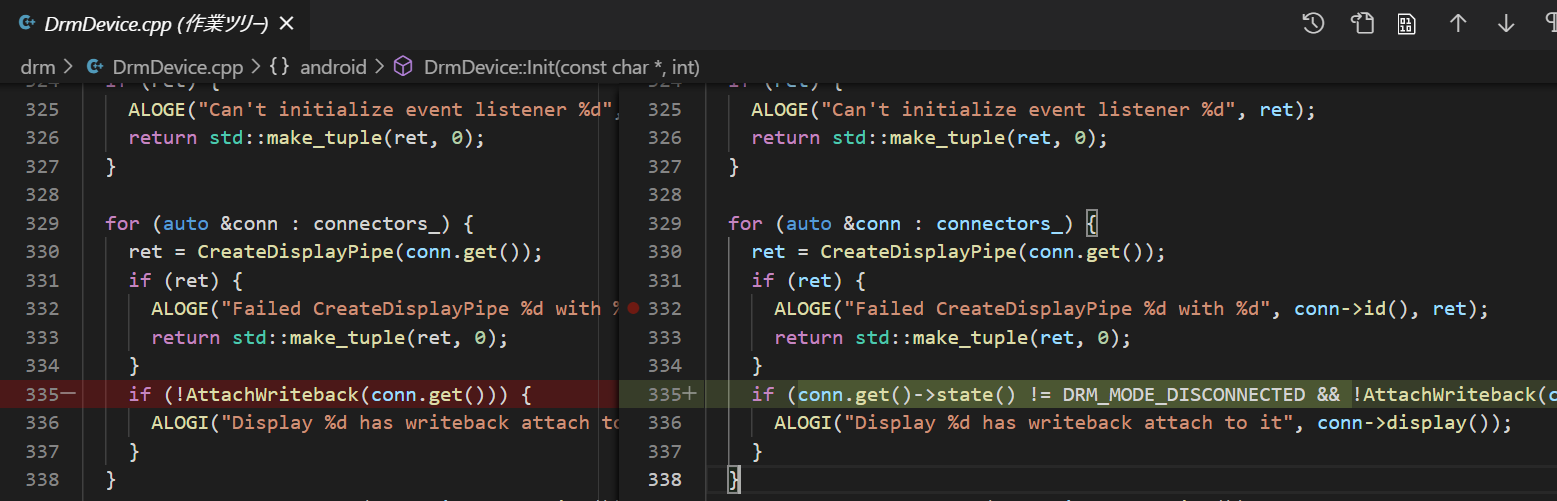Click the C++ file icon in the tab
The image size is (1557, 501).
pos(27,23)
